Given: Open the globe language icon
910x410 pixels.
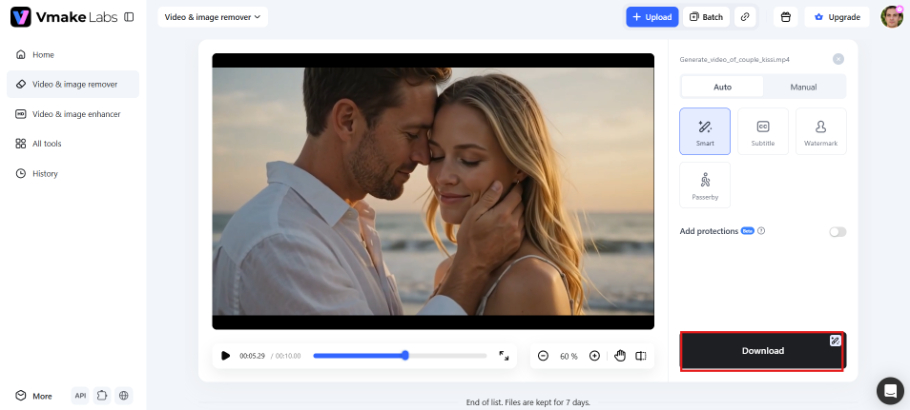Looking at the screenshot, I should pyautogui.click(x=123, y=396).
